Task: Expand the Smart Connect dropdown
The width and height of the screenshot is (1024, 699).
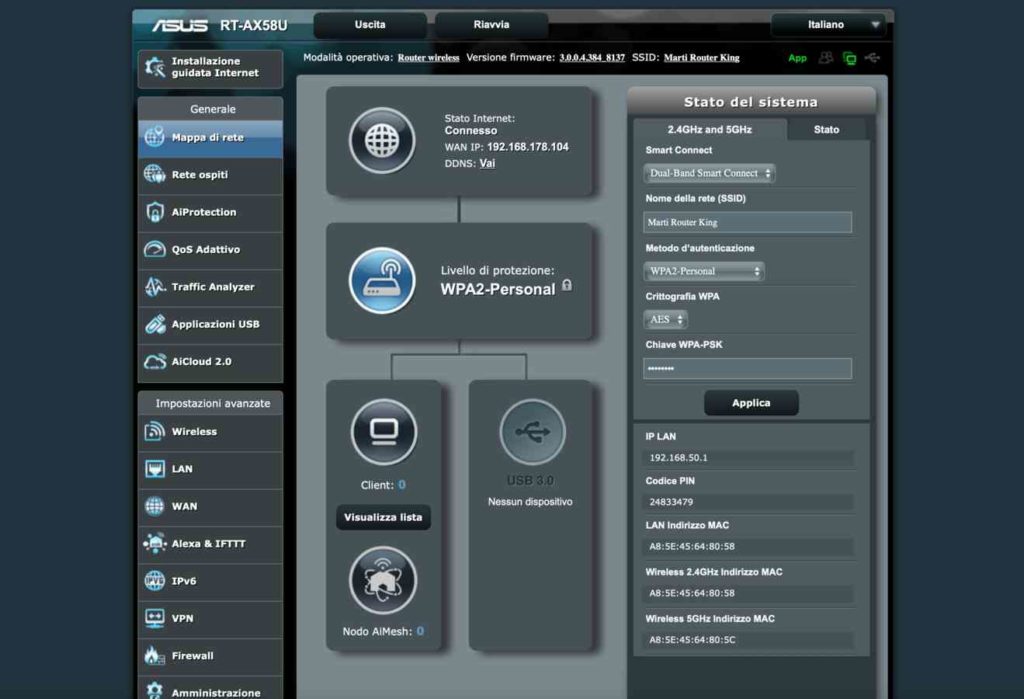Action: [x=709, y=173]
